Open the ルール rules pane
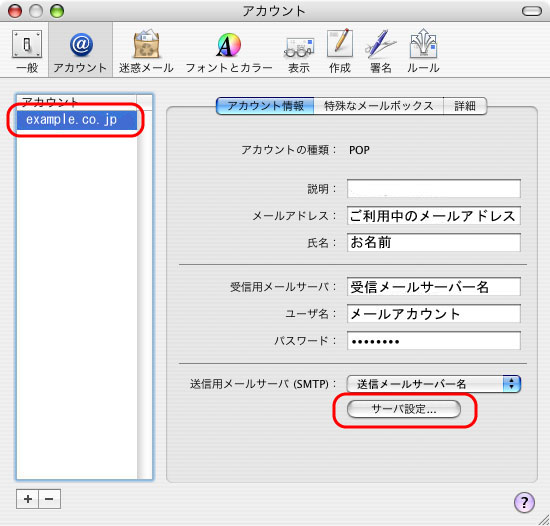The height and width of the screenshot is (526, 550). coord(423,51)
